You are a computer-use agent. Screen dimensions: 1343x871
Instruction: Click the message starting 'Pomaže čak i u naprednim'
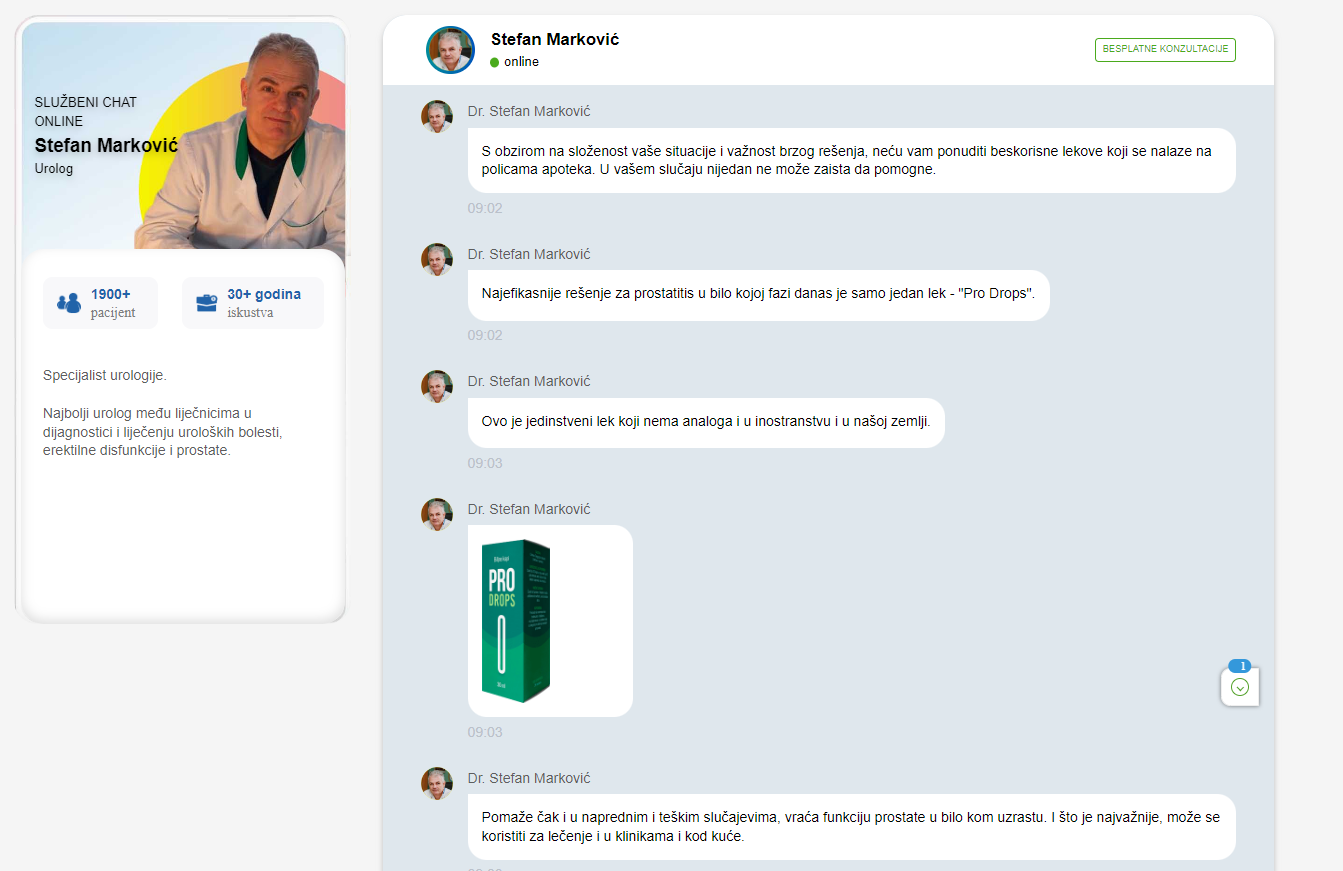[852, 827]
